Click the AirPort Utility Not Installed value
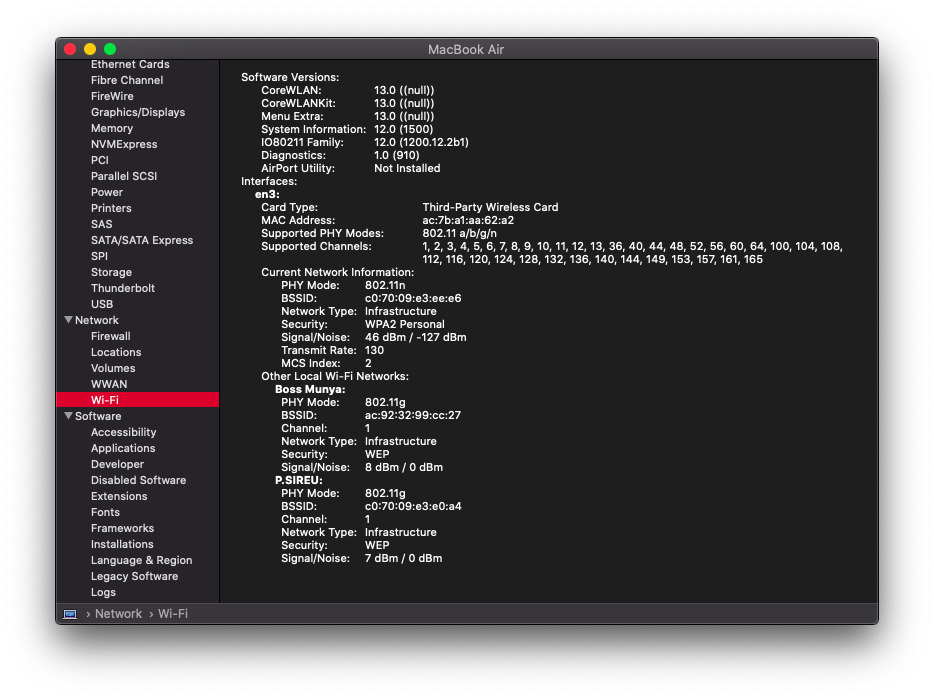The height and width of the screenshot is (698, 934). click(407, 169)
